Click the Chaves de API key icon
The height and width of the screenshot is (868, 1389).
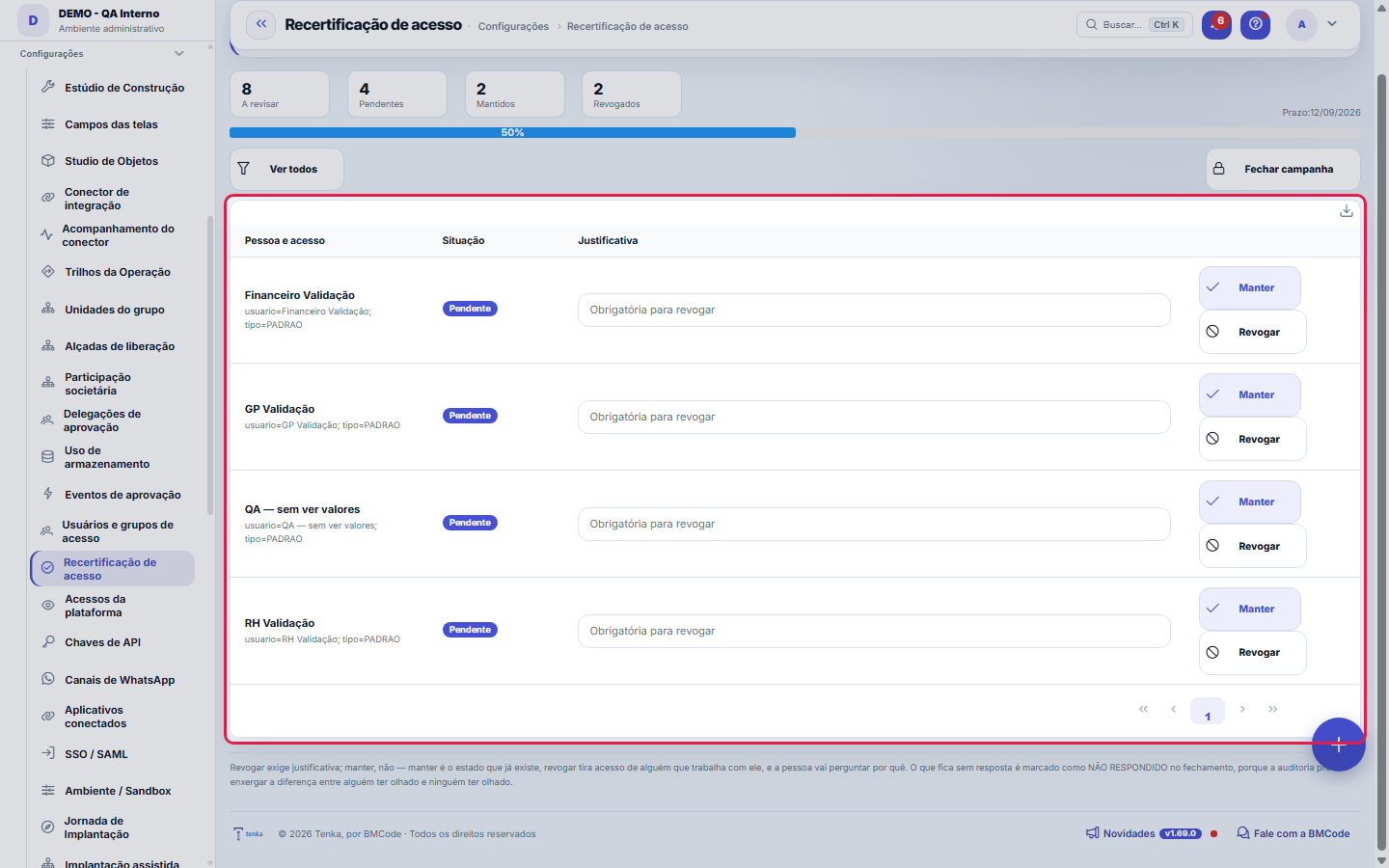48,642
